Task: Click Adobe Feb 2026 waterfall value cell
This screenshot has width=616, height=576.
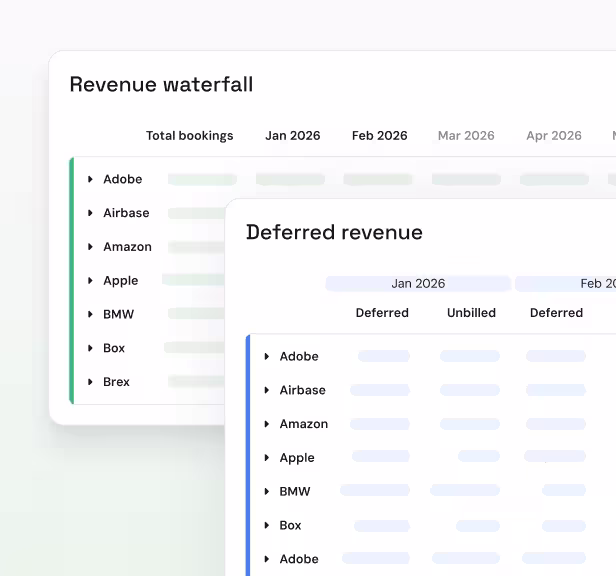Action: point(378,180)
